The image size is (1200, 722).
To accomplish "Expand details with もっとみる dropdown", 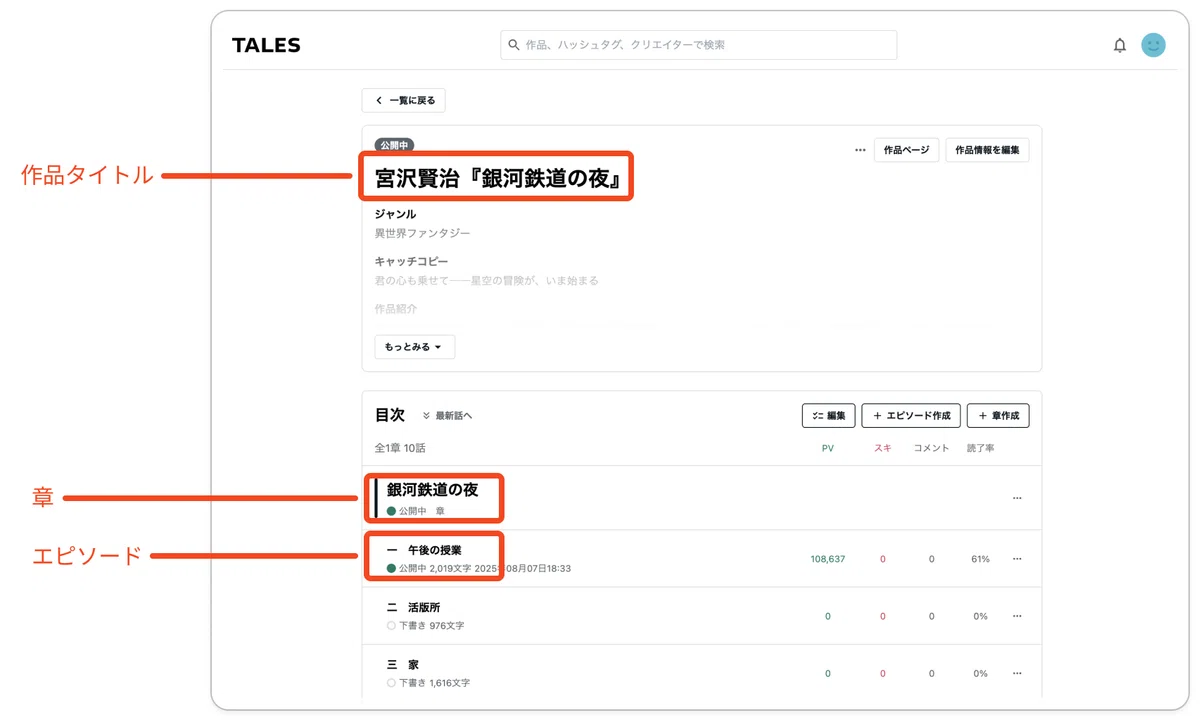I will (x=415, y=347).
